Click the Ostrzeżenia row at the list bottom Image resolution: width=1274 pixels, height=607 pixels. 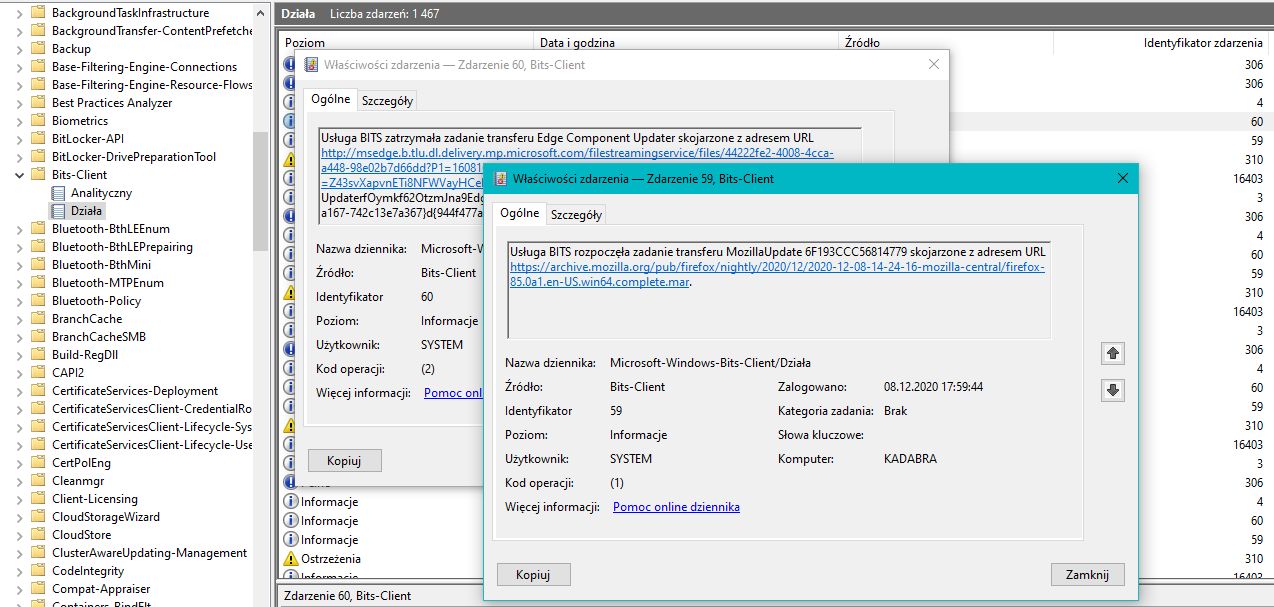[x=331, y=559]
